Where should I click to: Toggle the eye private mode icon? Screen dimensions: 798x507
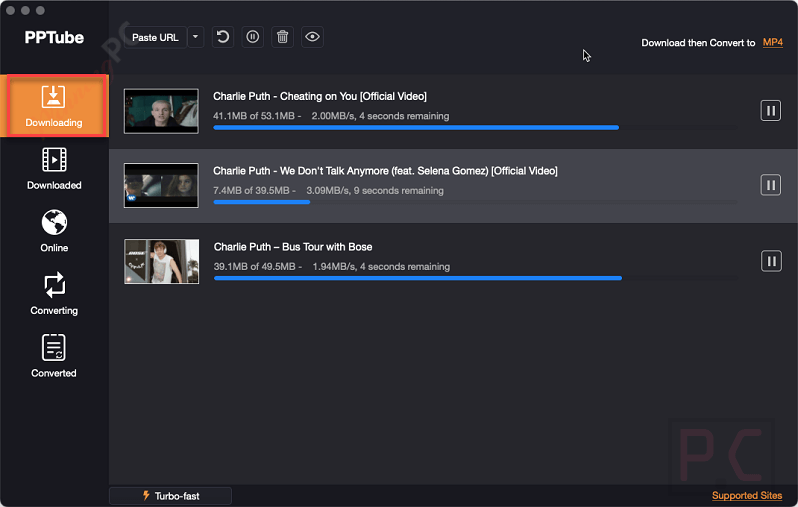coord(312,37)
